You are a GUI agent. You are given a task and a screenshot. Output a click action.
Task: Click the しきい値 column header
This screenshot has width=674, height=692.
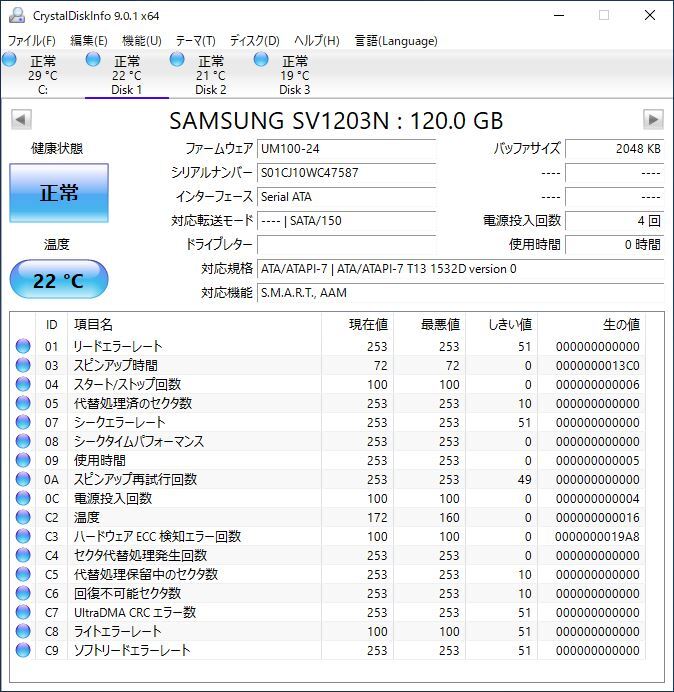[501, 324]
